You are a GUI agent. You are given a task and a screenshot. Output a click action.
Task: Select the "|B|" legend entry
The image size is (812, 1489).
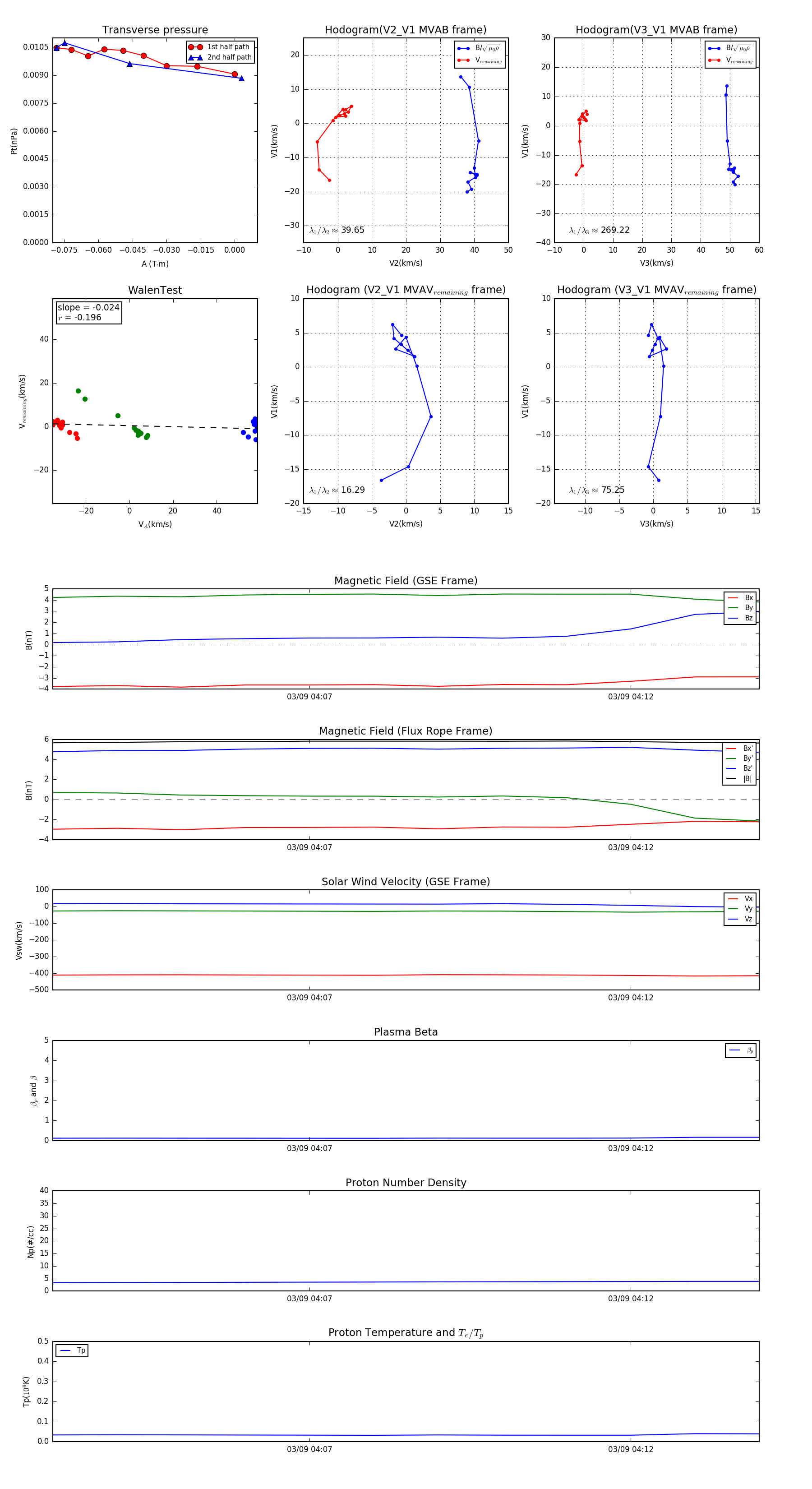[740, 779]
